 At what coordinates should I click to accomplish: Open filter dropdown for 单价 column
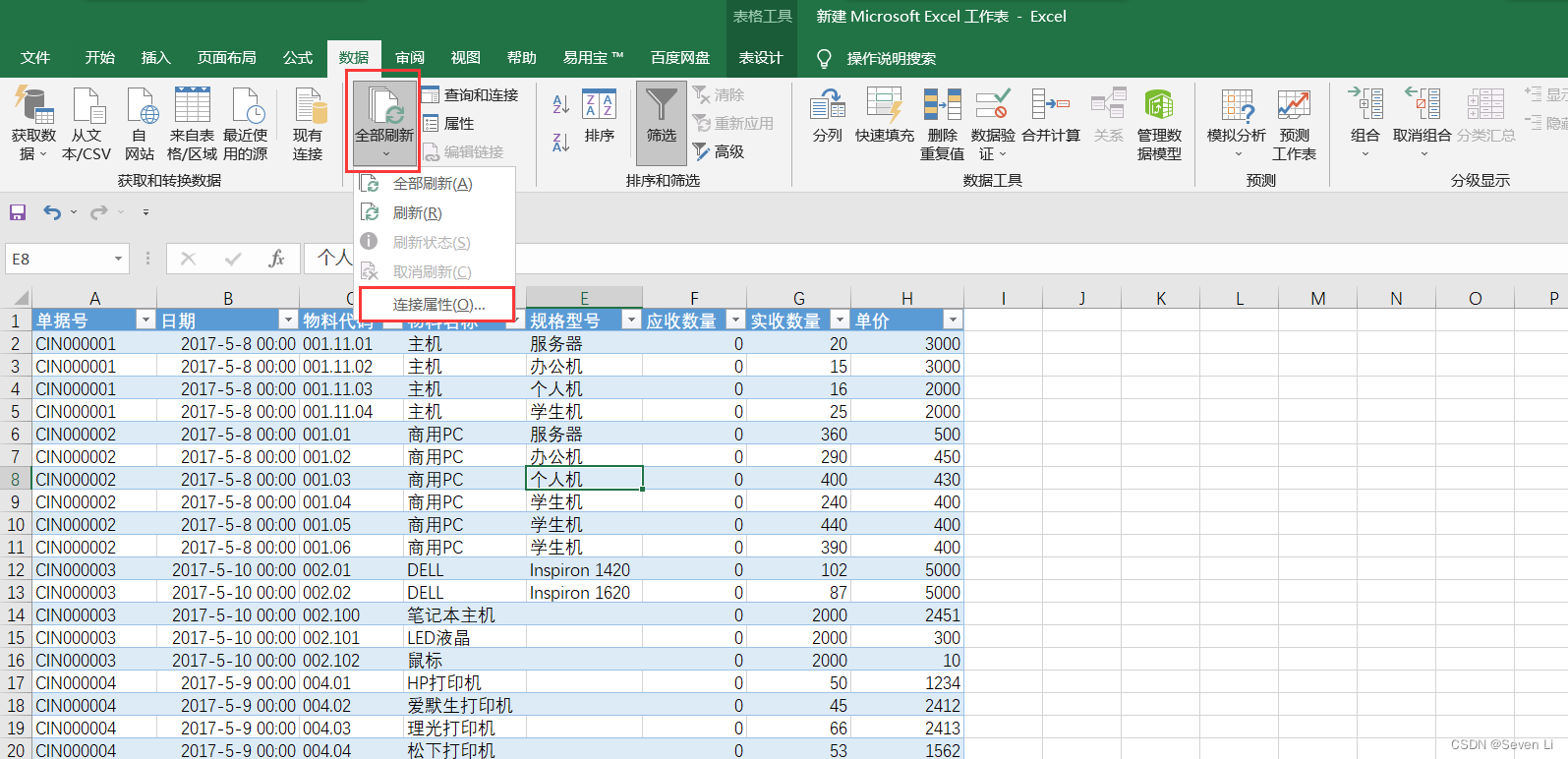(x=953, y=320)
